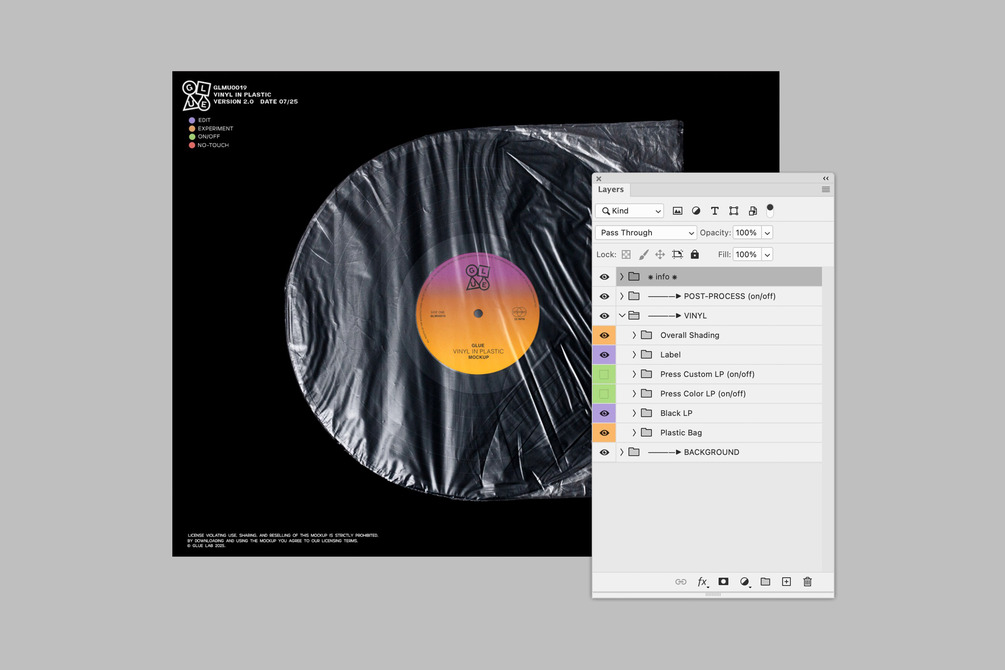Click the red NO-TOUCH legend dot
The image size is (1005, 670).
click(x=192, y=145)
